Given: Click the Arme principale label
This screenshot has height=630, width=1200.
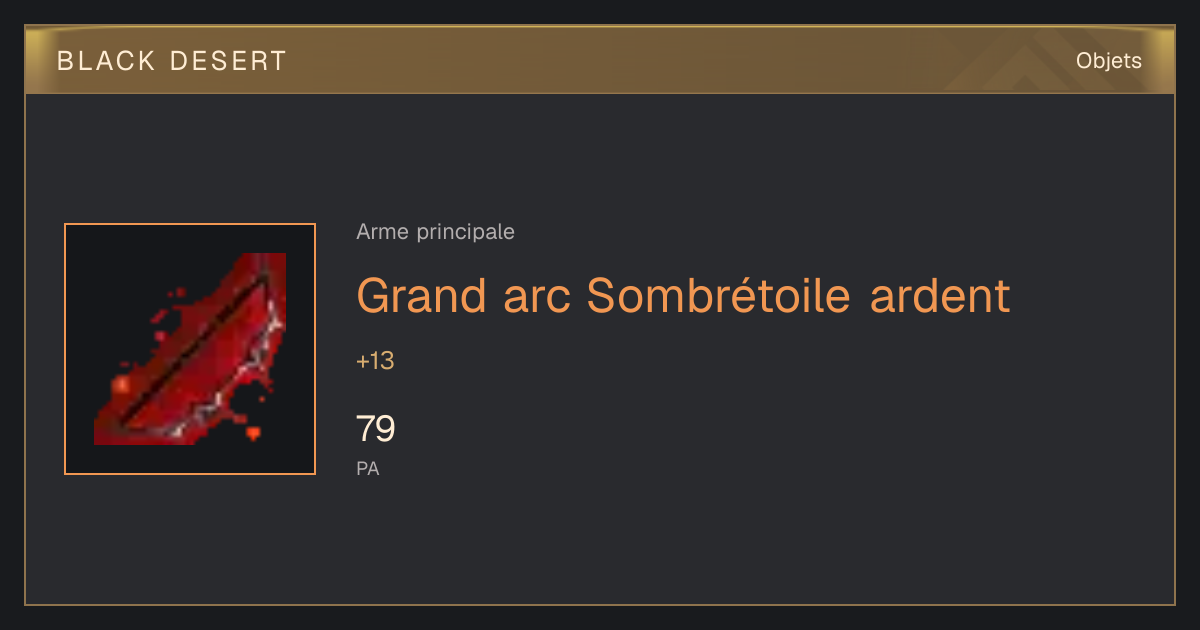Looking at the screenshot, I should pyautogui.click(x=435, y=232).
